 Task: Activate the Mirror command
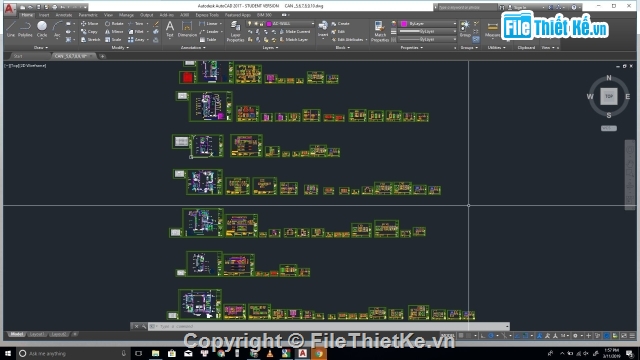point(114,31)
